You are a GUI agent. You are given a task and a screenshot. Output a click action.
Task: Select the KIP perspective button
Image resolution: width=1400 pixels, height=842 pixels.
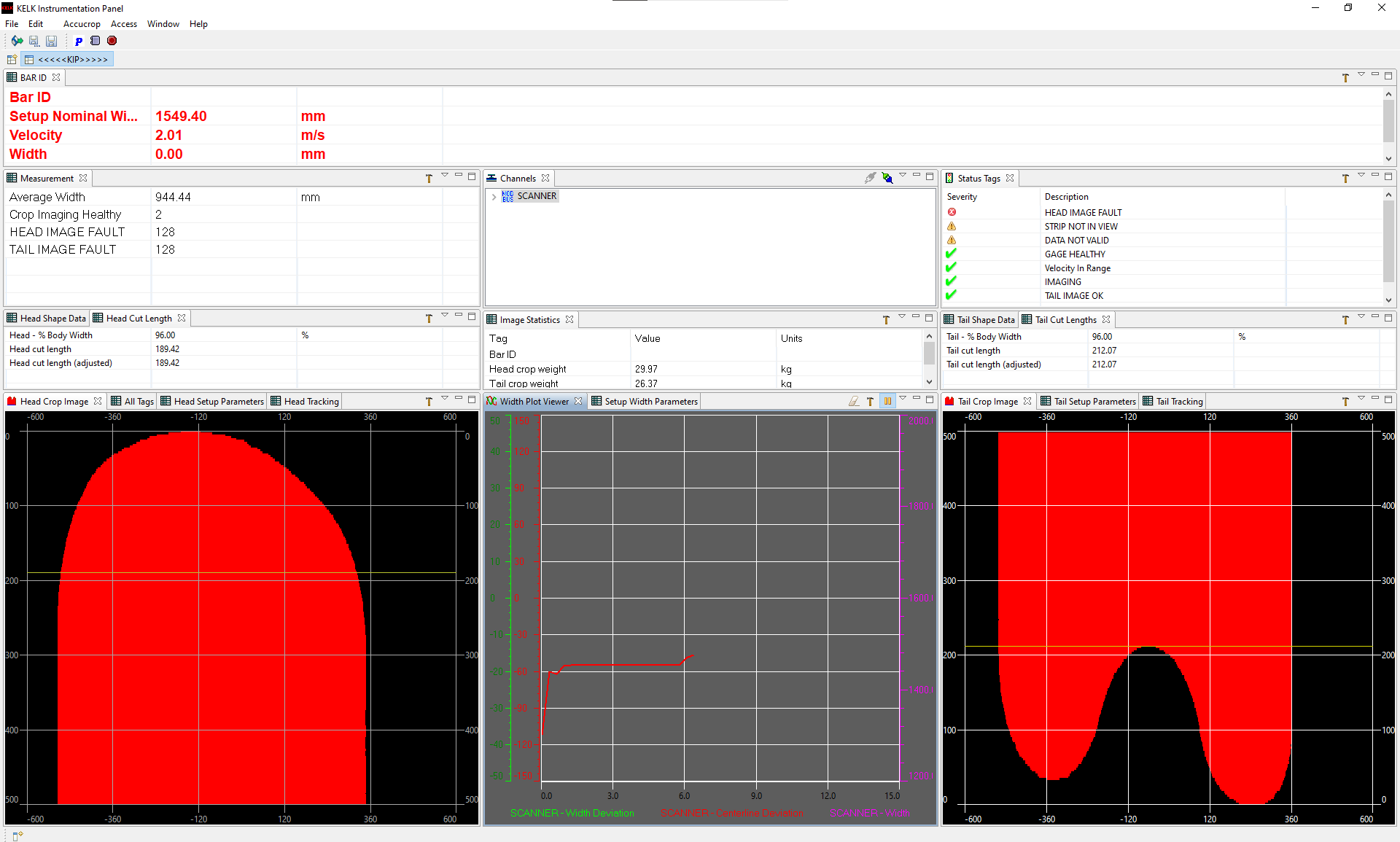67,60
